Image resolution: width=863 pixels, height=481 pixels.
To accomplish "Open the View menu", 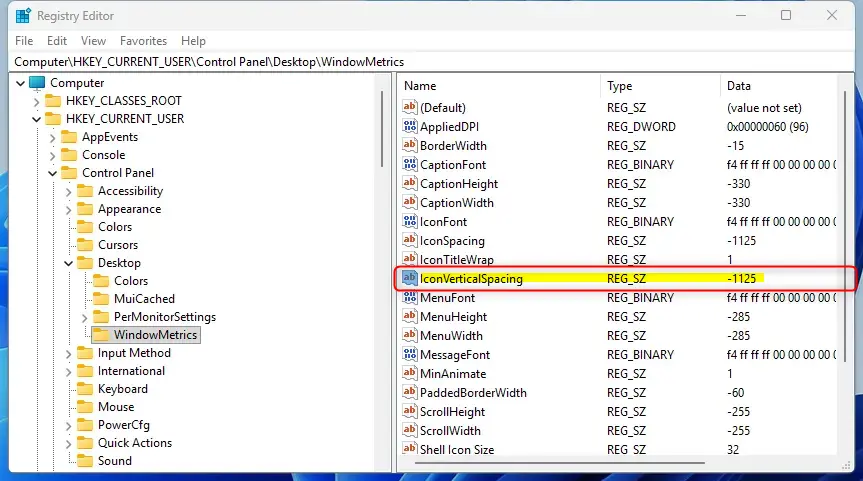I will coord(93,41).
